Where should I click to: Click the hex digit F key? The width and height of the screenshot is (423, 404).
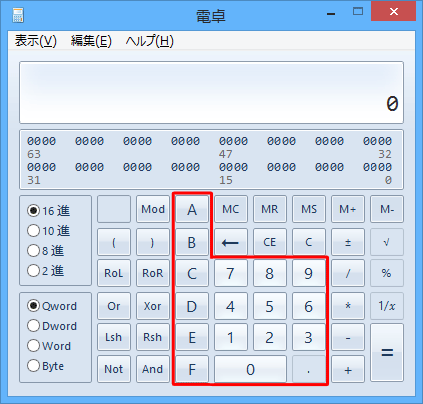tap(192, 369)
